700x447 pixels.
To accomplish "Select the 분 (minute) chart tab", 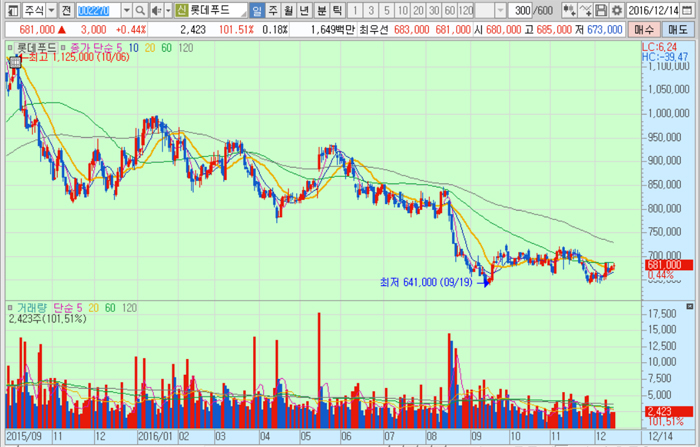I will (x=322, y=10).
